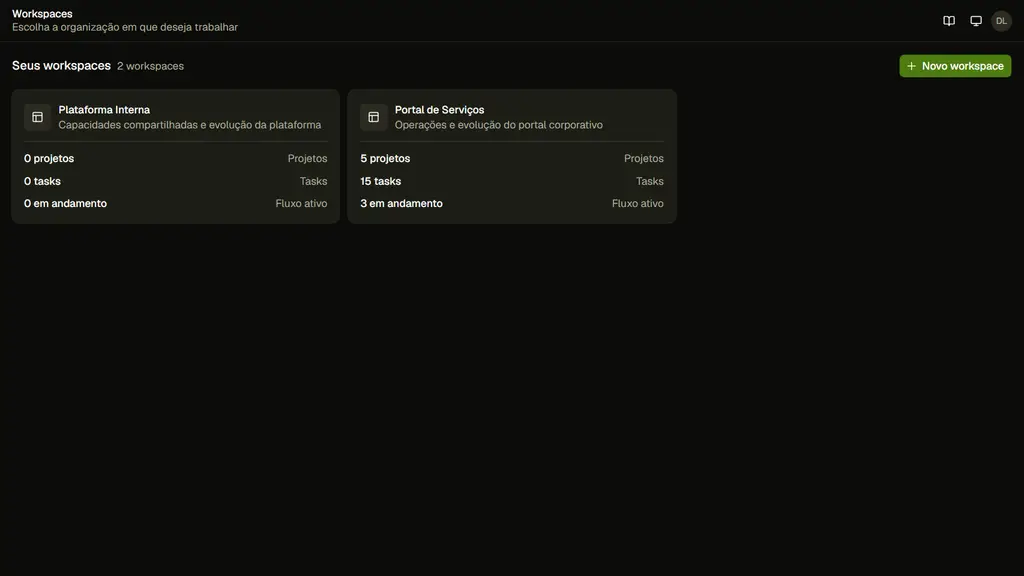1024x576 pixels.
Task: Click 'Tasks' label in Portal de Serviços card
Action: point(650,181)
